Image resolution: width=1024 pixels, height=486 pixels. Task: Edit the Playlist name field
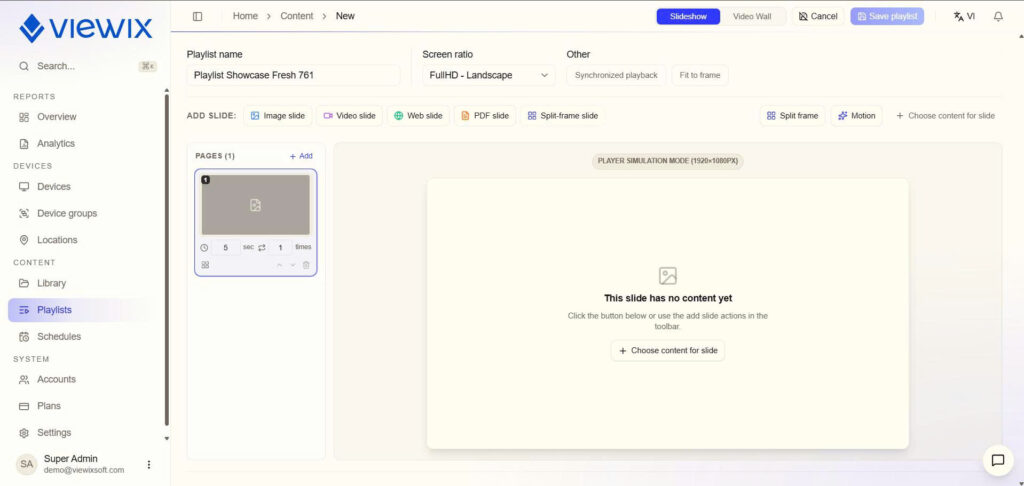[x=293, y=75]
